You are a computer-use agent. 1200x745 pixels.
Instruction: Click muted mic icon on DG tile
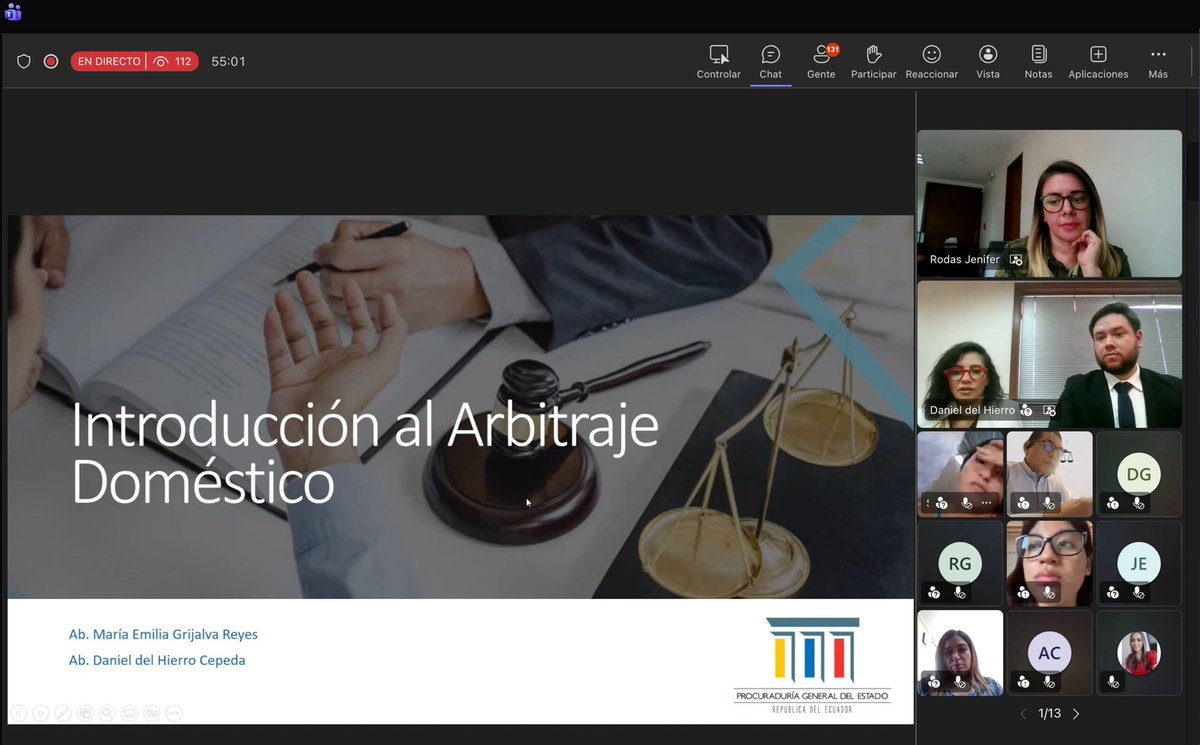click(1138, 503)
